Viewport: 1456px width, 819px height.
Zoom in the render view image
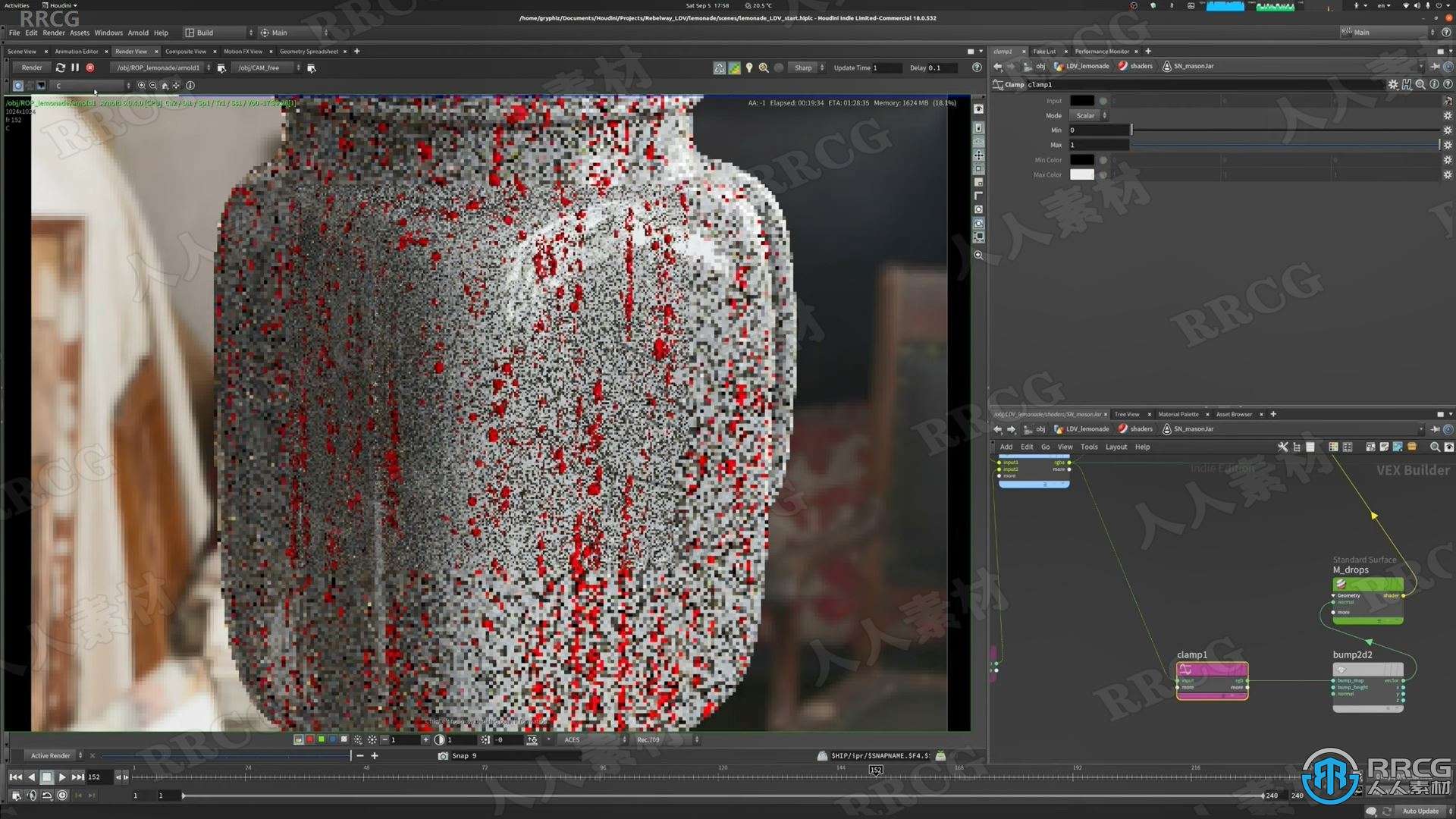141,86
